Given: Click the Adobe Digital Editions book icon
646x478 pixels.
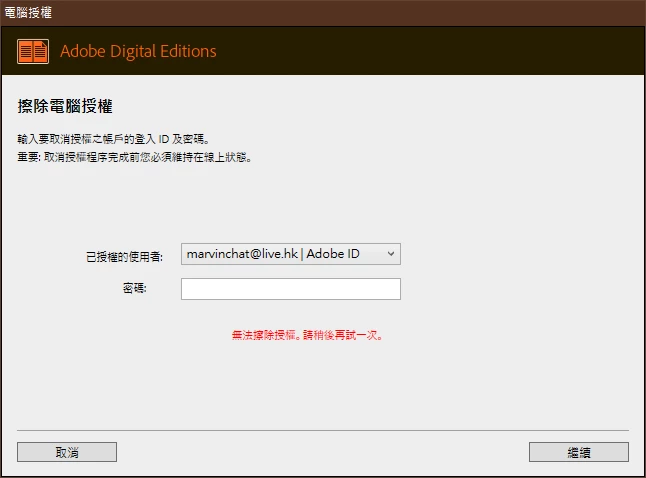Looking at the screenshot, I should pyautogui.click(x=33, y=52).
